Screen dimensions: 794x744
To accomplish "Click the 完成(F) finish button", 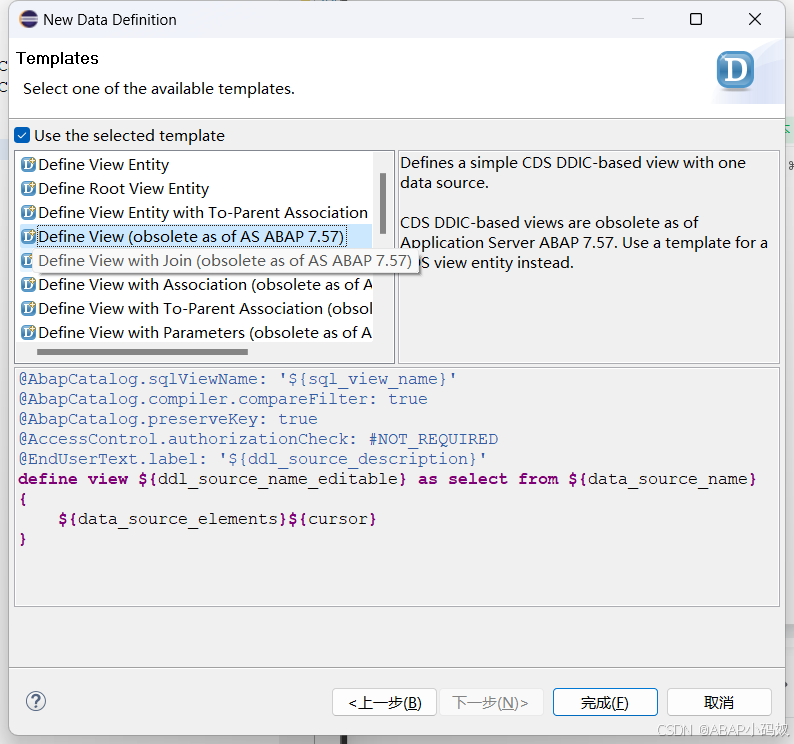I will click(605, 702).
